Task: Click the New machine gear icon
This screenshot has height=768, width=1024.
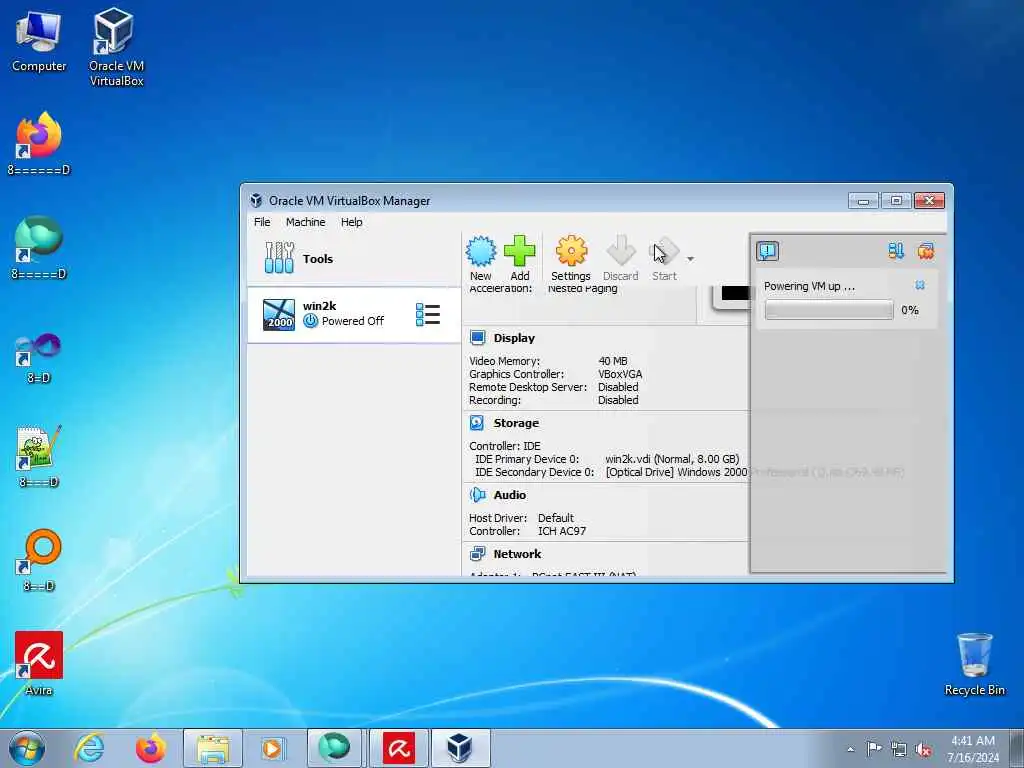Action: [481, 251]
